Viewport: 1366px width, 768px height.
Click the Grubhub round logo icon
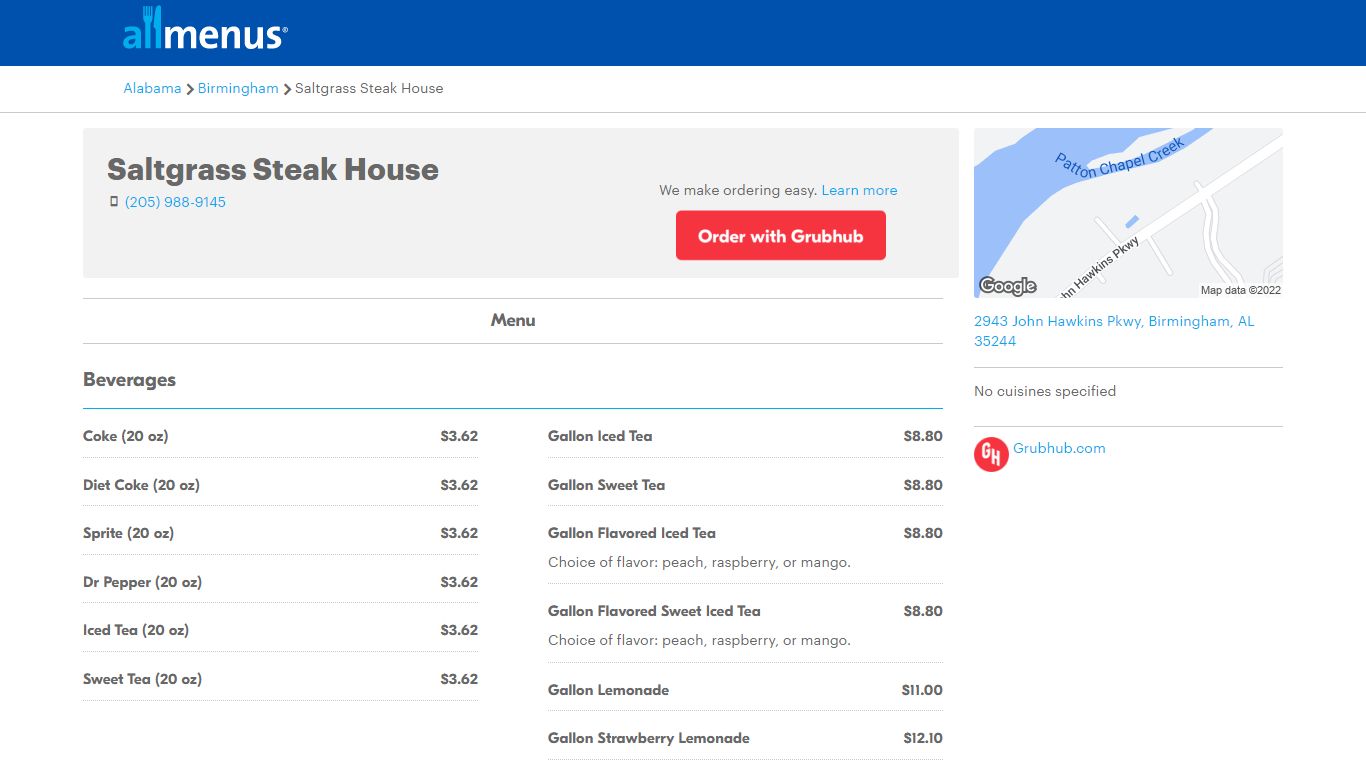[x=991, y=454]
